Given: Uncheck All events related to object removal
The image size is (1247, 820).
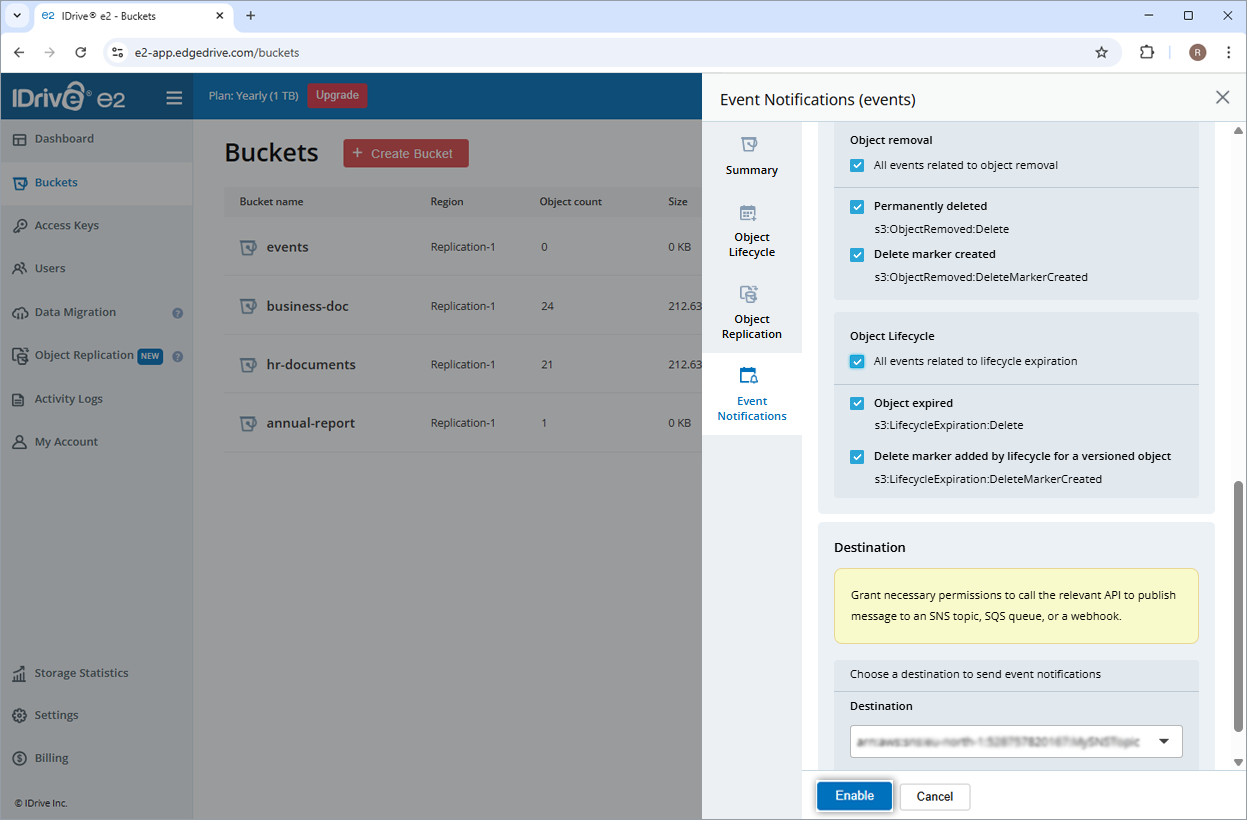Looking at the screenshot, I should [857, 165].
